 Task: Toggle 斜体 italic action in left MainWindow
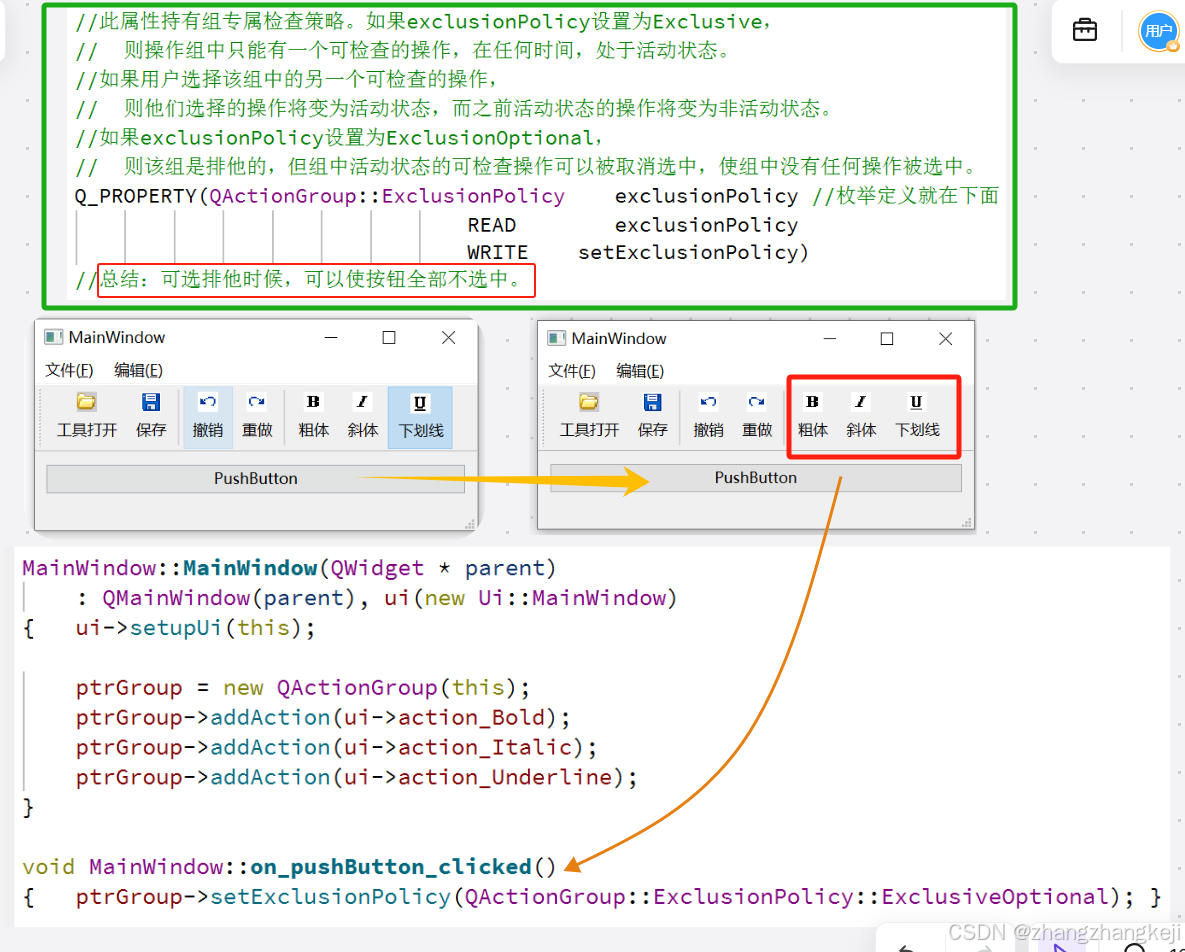tap(363, 416)
